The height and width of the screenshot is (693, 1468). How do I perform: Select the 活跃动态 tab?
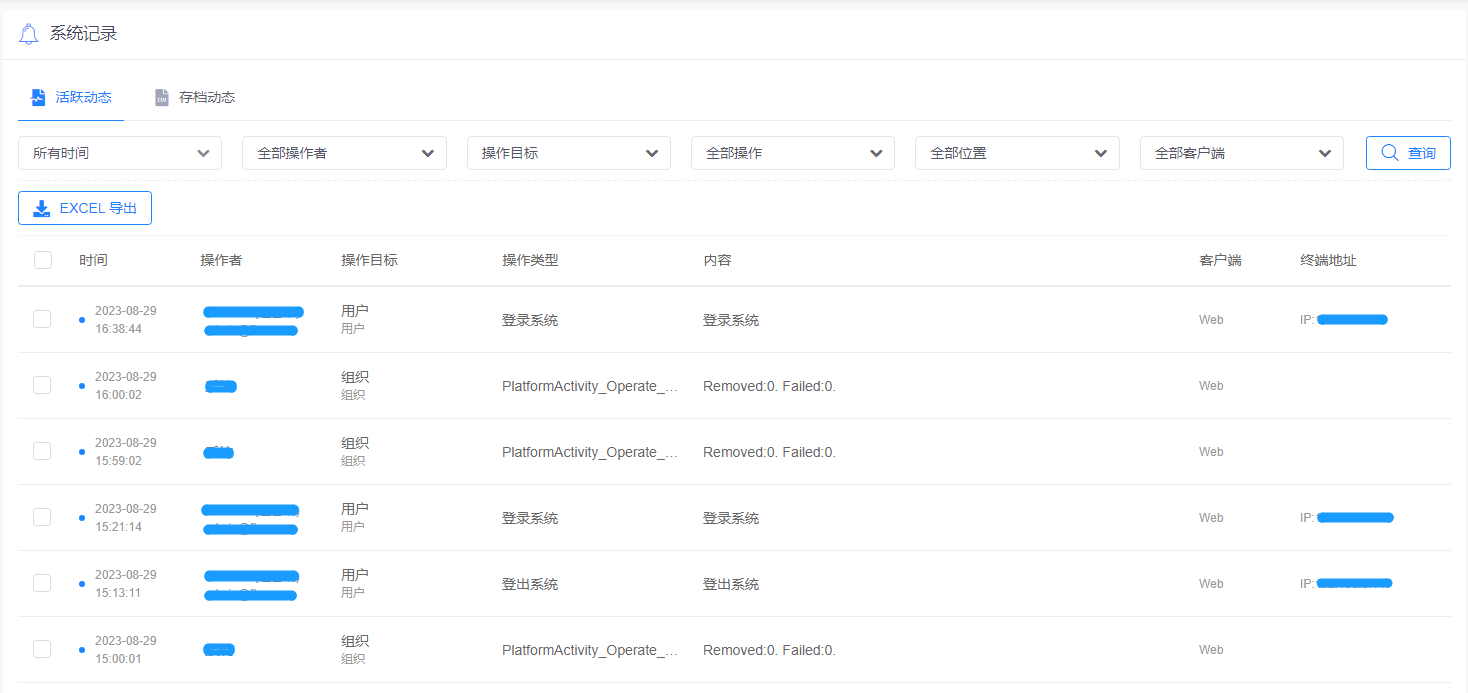tap(83, 97)
